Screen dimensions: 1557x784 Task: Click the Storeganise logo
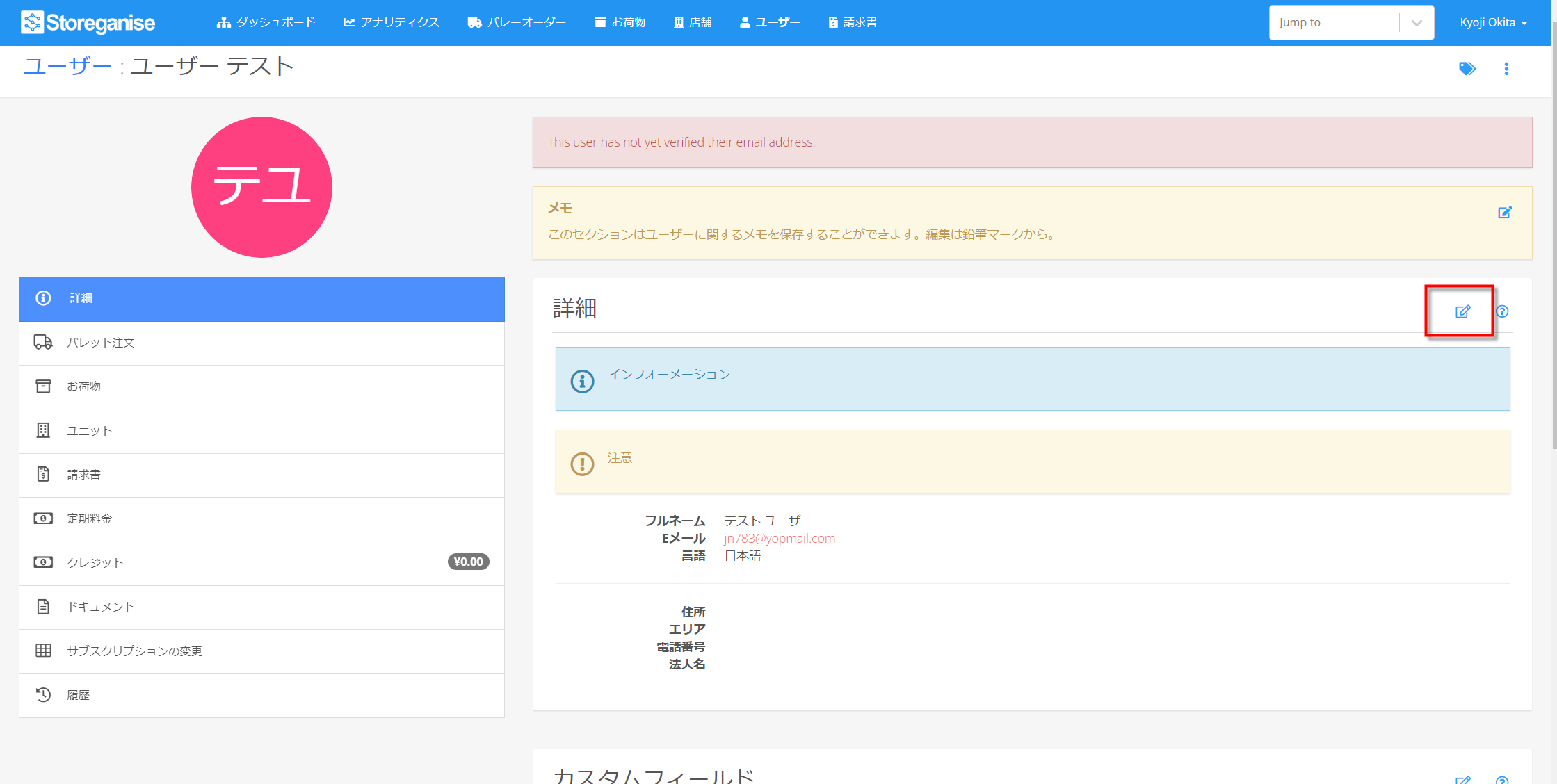pos(88,22)
